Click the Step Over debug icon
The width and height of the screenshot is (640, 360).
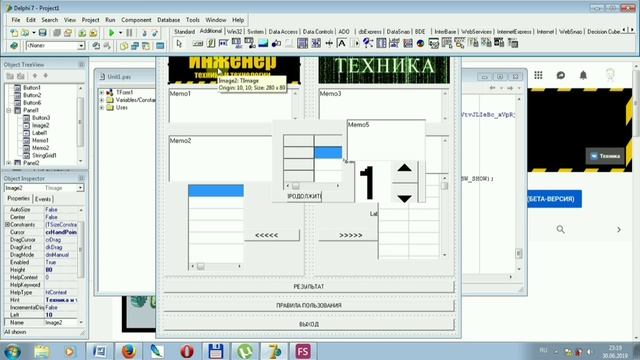(155, 33)
